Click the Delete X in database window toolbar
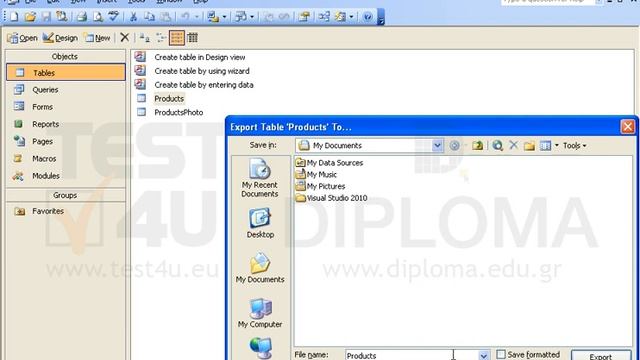 click(x=124, y=38)
